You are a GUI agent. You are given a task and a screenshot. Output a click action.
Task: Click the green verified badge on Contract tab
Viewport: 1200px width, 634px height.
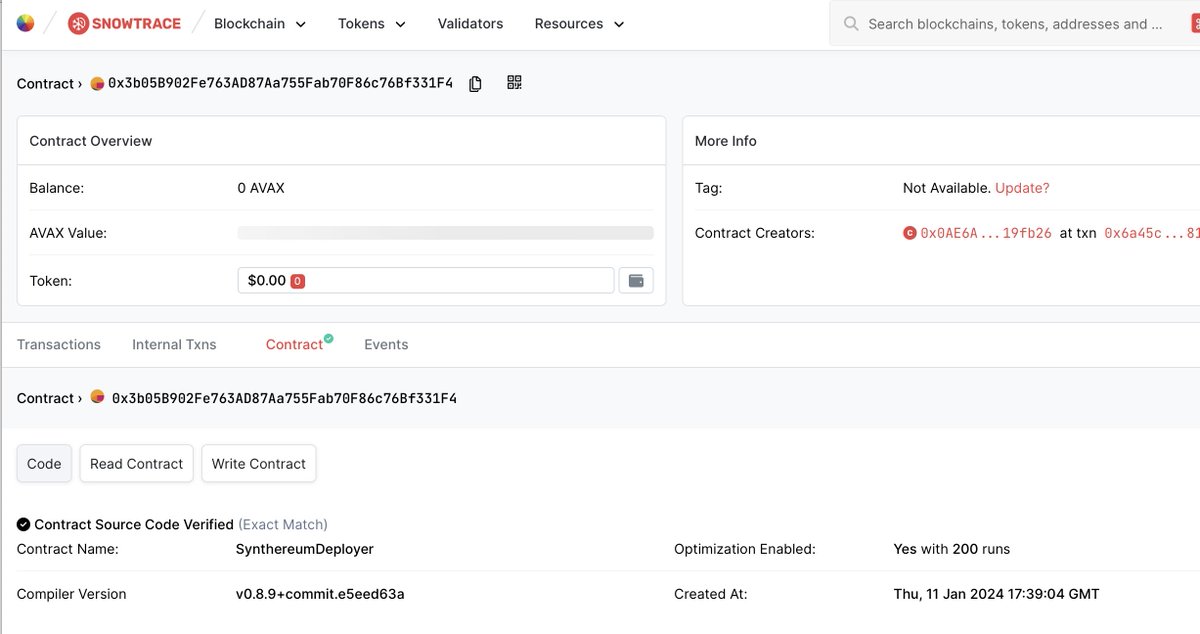click(x=328, y=339)
